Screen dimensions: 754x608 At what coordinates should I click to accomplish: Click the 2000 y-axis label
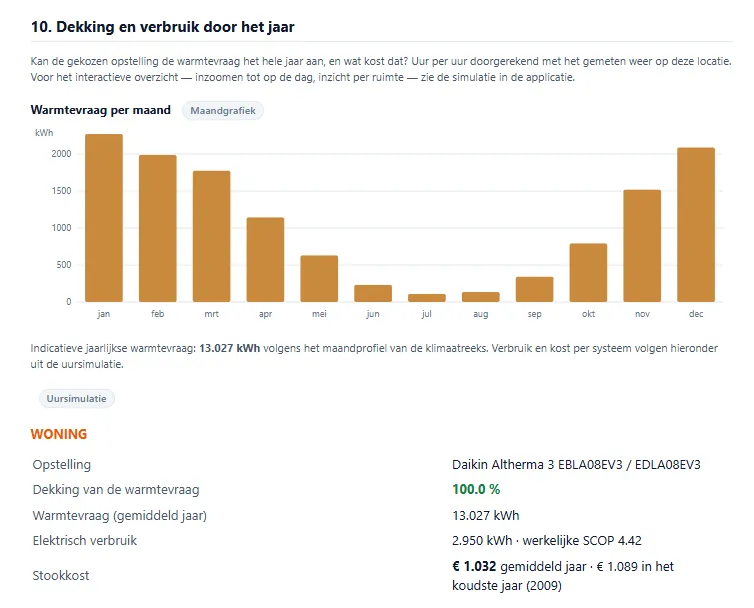62,154
